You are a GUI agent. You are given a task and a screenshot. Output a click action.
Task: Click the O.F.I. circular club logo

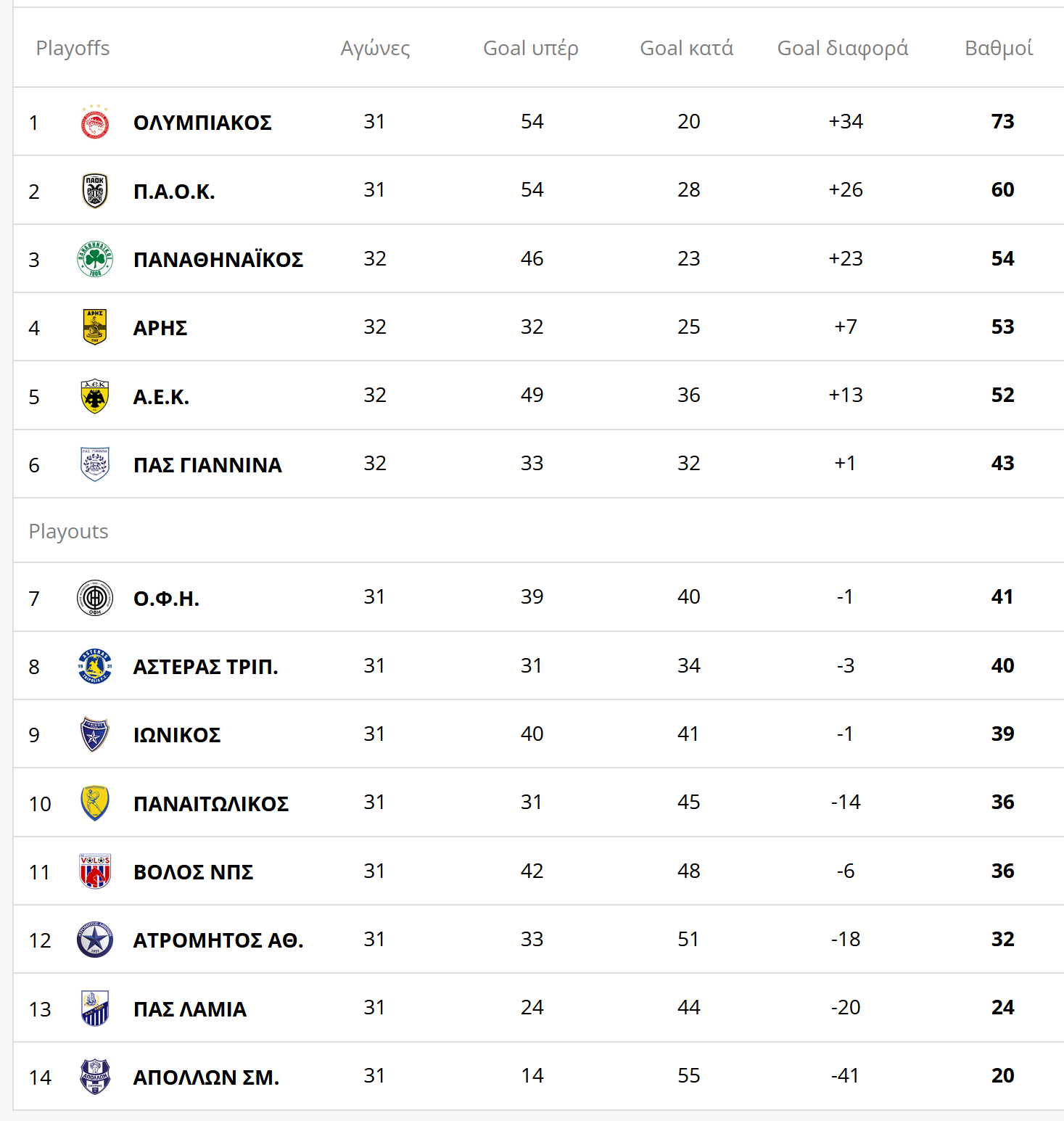point(95,599)
